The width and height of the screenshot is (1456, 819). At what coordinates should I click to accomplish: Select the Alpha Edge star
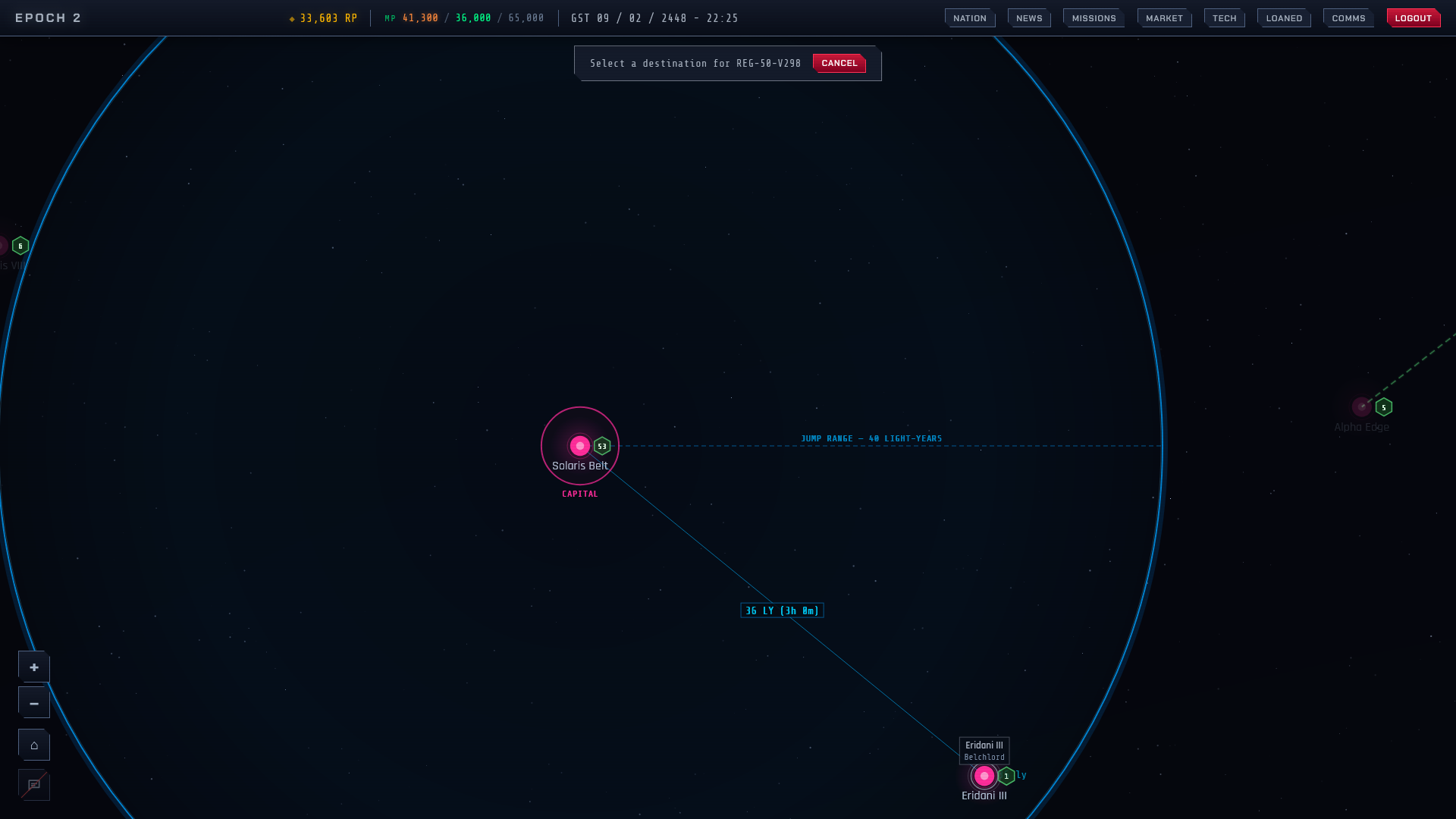pyautogui.click(x=1362, y=407)
